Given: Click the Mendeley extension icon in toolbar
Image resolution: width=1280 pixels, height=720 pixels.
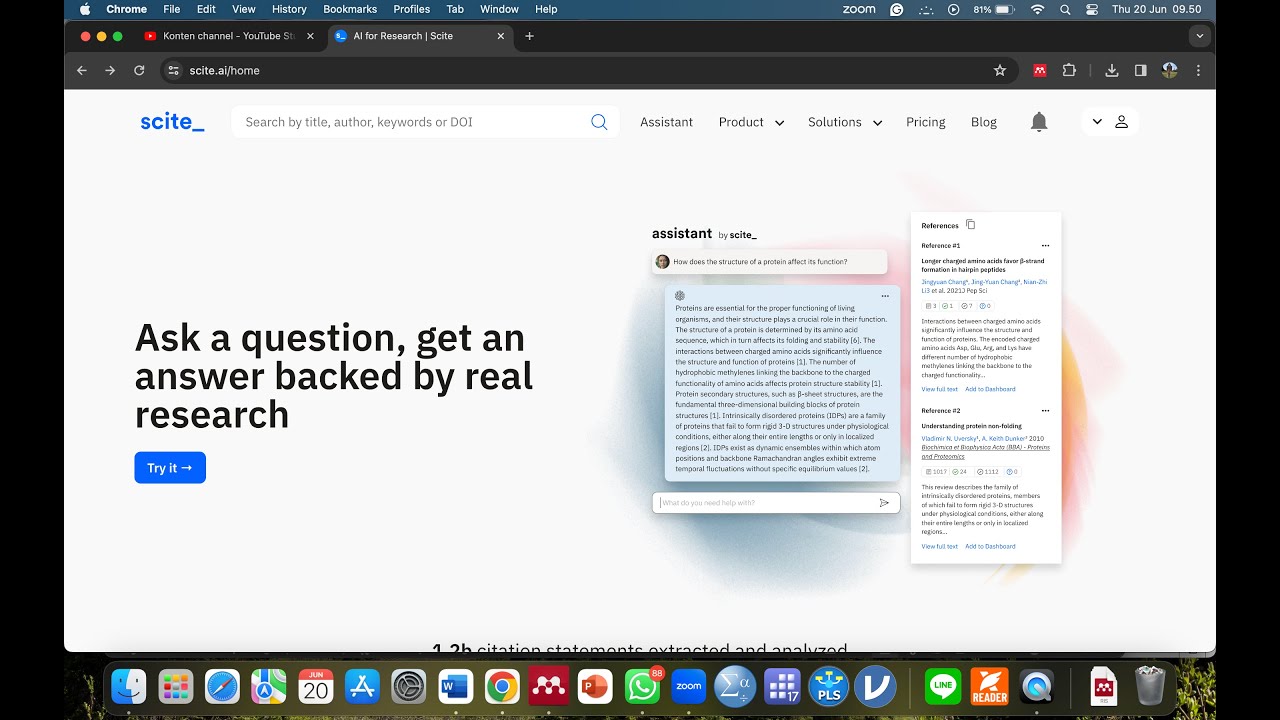Looking at the screenshot, I should tap(1040, 70).
